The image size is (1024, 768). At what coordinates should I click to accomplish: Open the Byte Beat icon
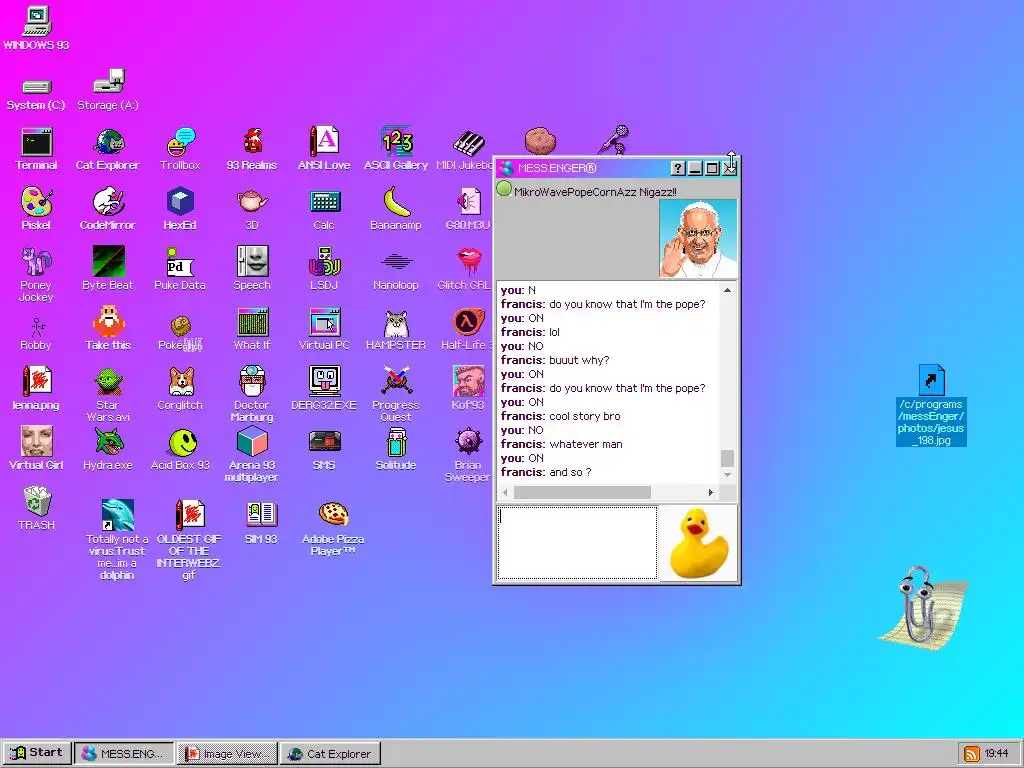coord(108,262)
